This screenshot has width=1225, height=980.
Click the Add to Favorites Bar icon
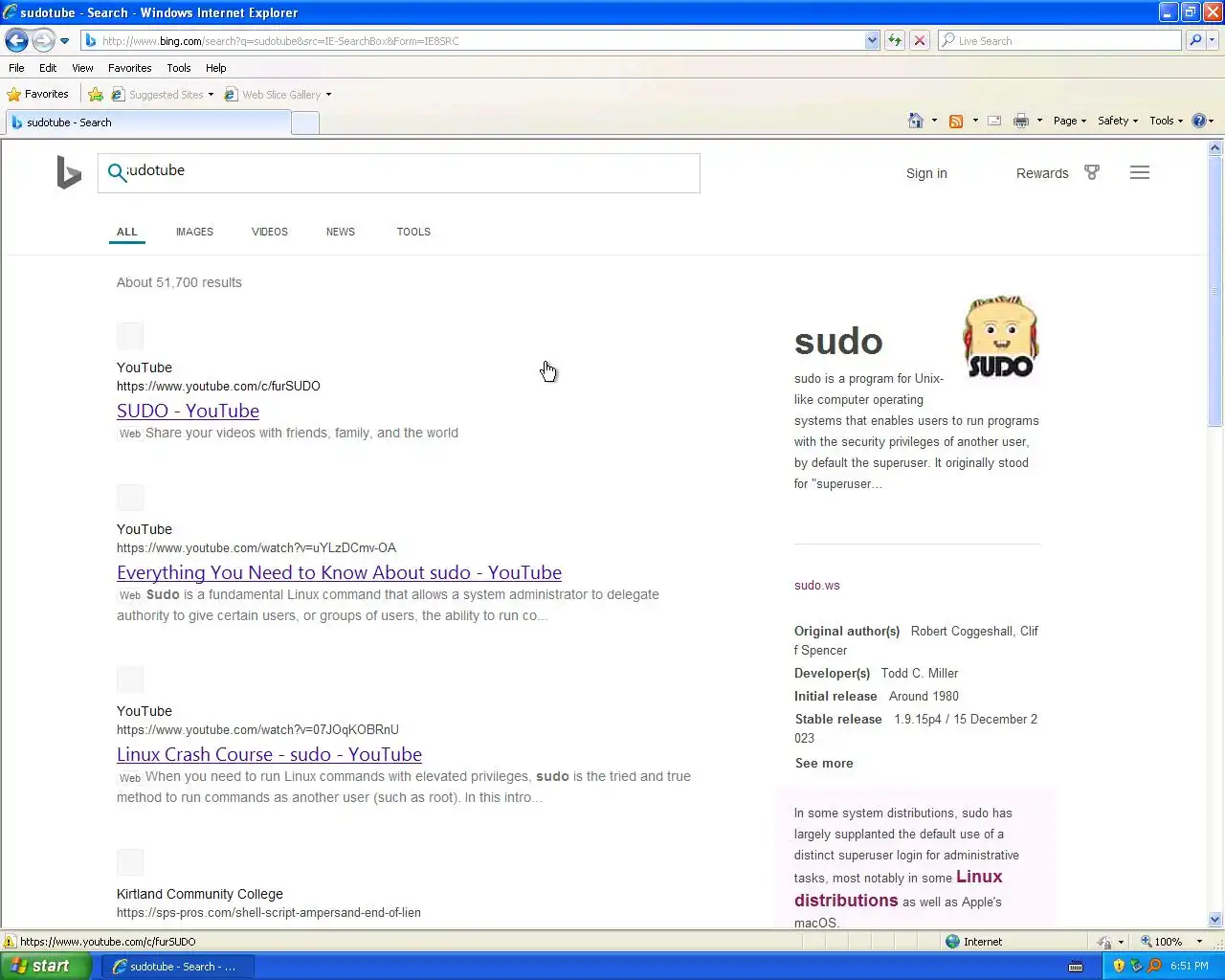[96, 94]
